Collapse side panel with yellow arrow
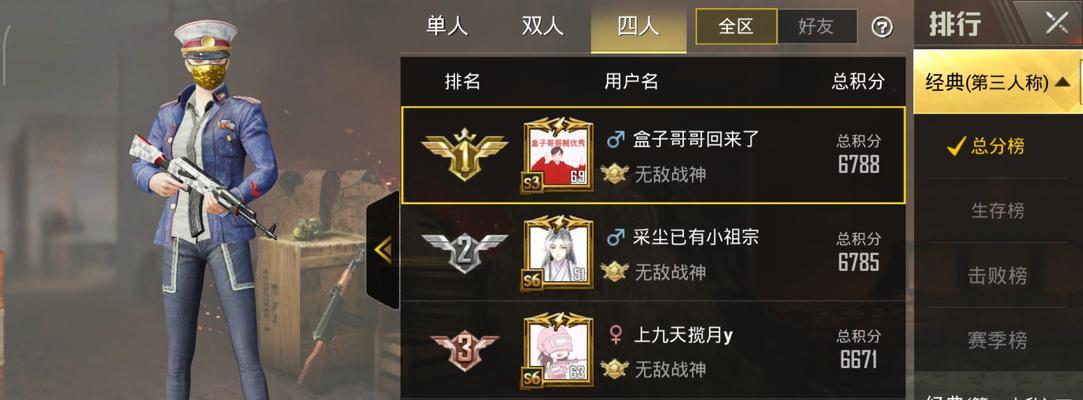This screenshot has height=400, width=1083. pyautogui.click(x=383, y=250)
